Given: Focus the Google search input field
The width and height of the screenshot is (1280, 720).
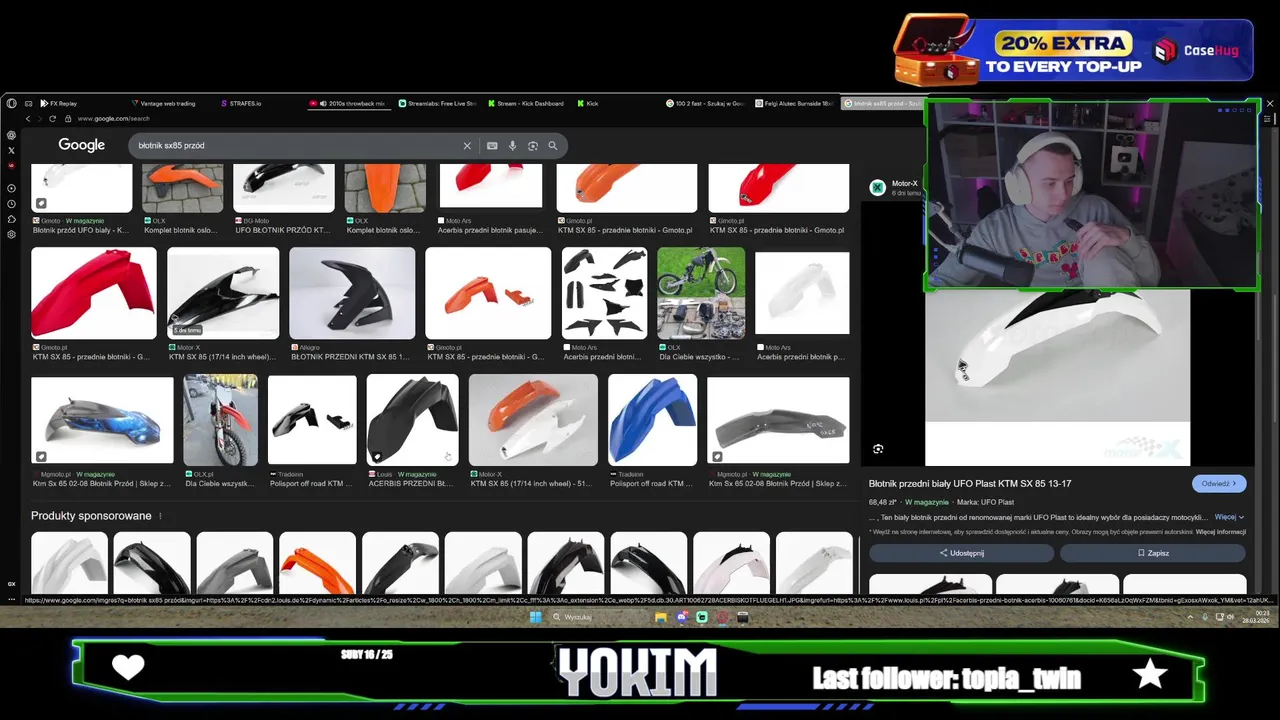Looking at the screenshot, I should (x=295, y=146).
